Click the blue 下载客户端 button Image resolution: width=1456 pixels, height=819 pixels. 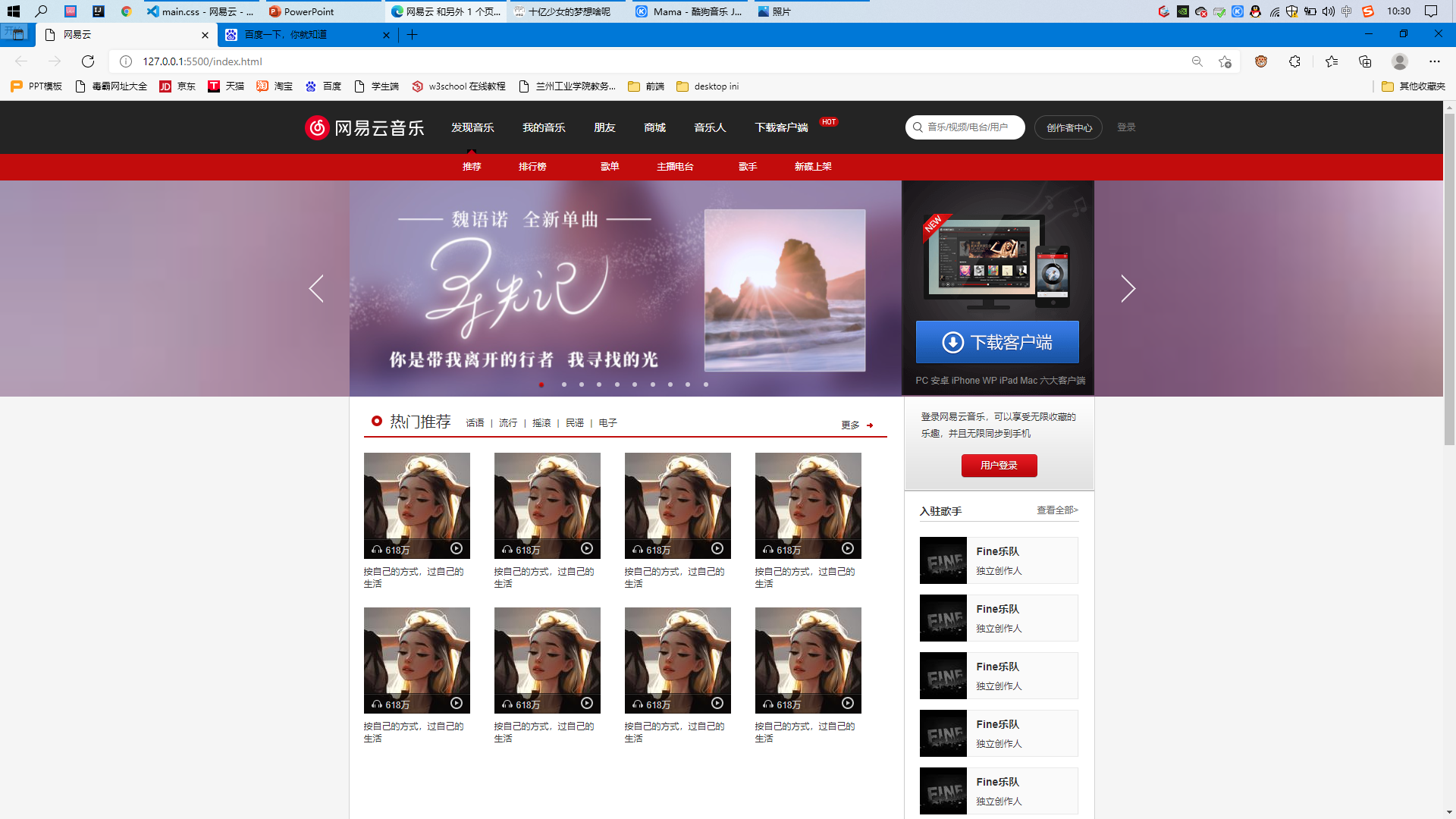(x=997, y=342)
